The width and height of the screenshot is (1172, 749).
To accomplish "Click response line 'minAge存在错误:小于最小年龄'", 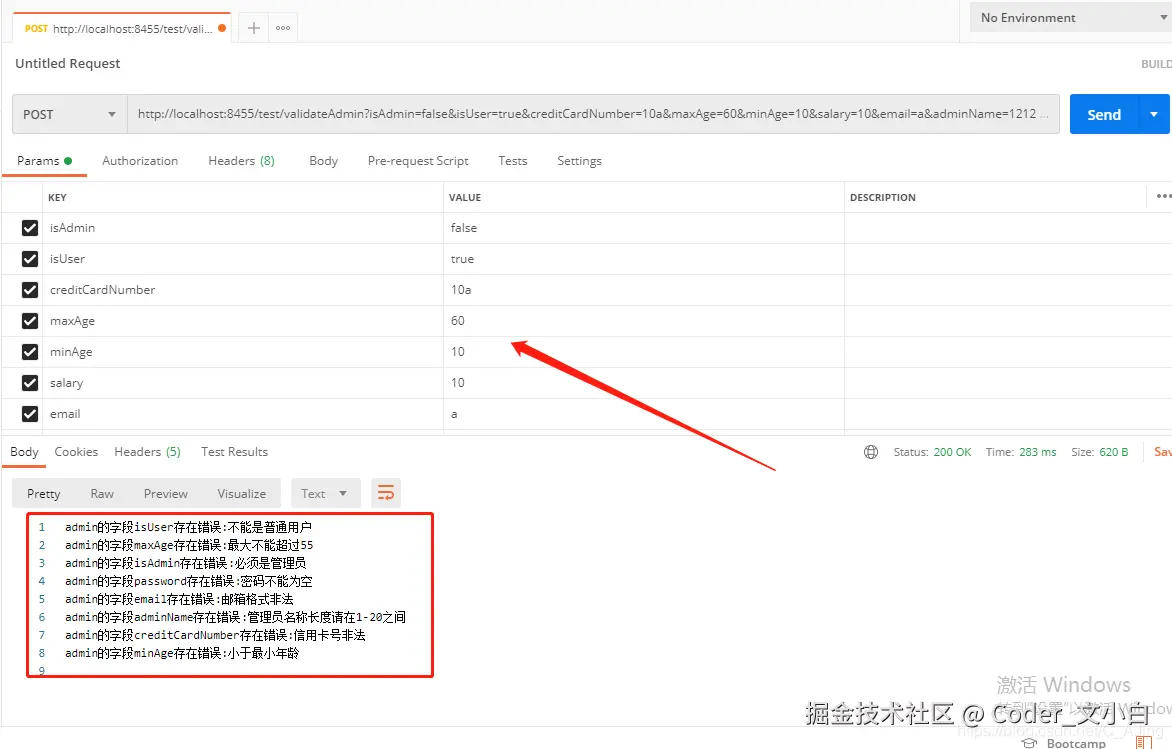I will (182, 653).
